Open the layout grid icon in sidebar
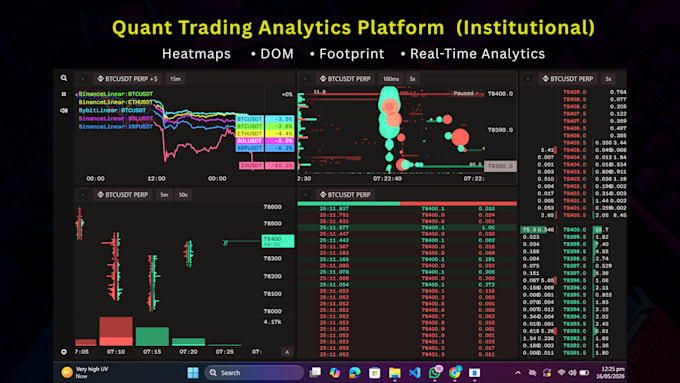 pyautogui.click(x=64, y=94)
